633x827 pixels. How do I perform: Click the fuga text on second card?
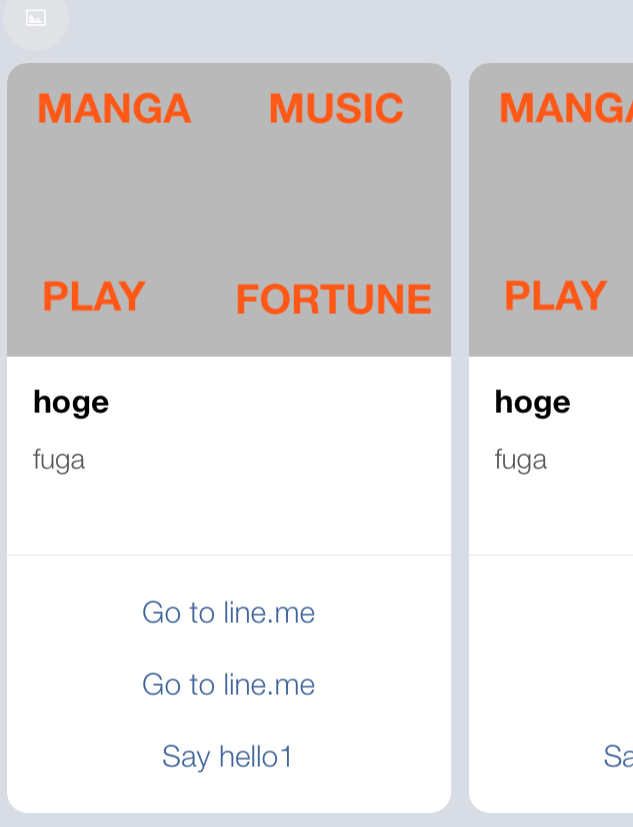(x=521, y=460)
